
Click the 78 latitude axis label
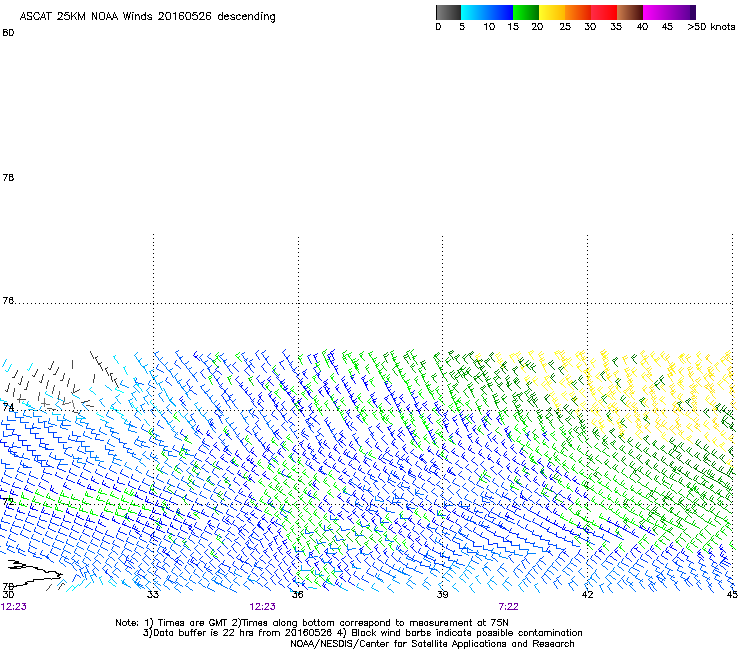click(x=8, y=177)
